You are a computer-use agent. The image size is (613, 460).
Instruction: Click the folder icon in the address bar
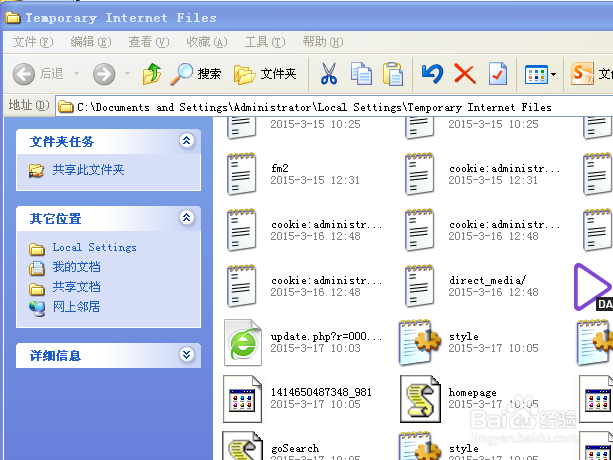[x=66, y=107]
